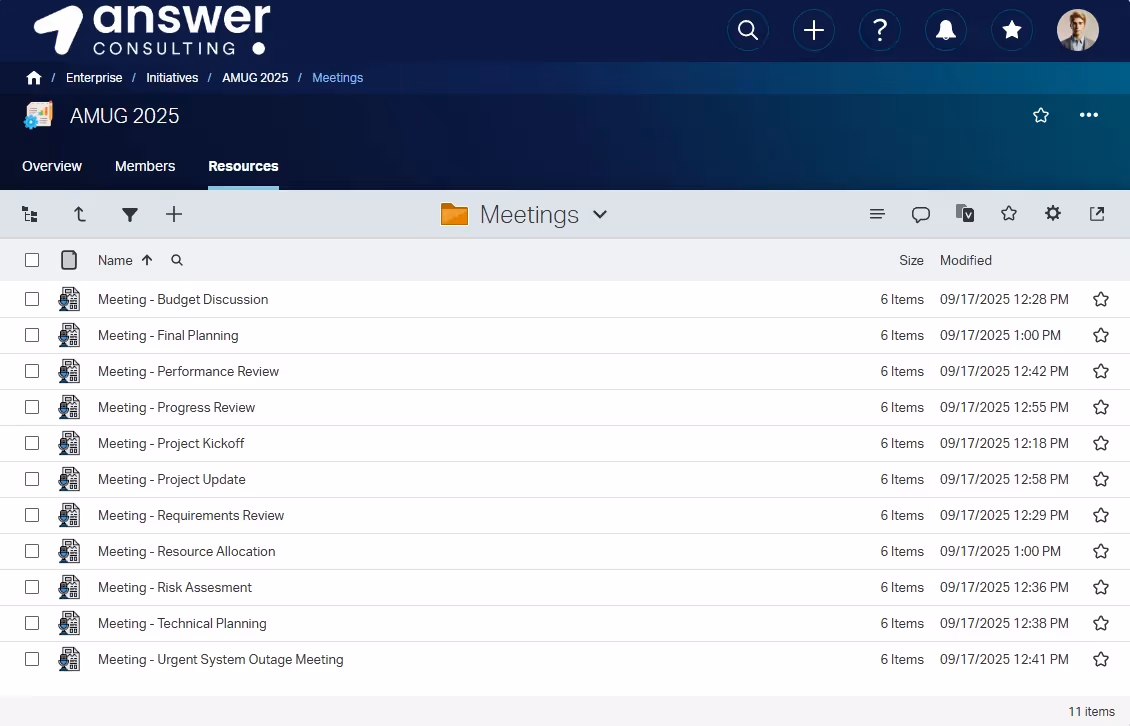
Task: Sort by Name column ascending arrow
Action: [x=147, y=260]
